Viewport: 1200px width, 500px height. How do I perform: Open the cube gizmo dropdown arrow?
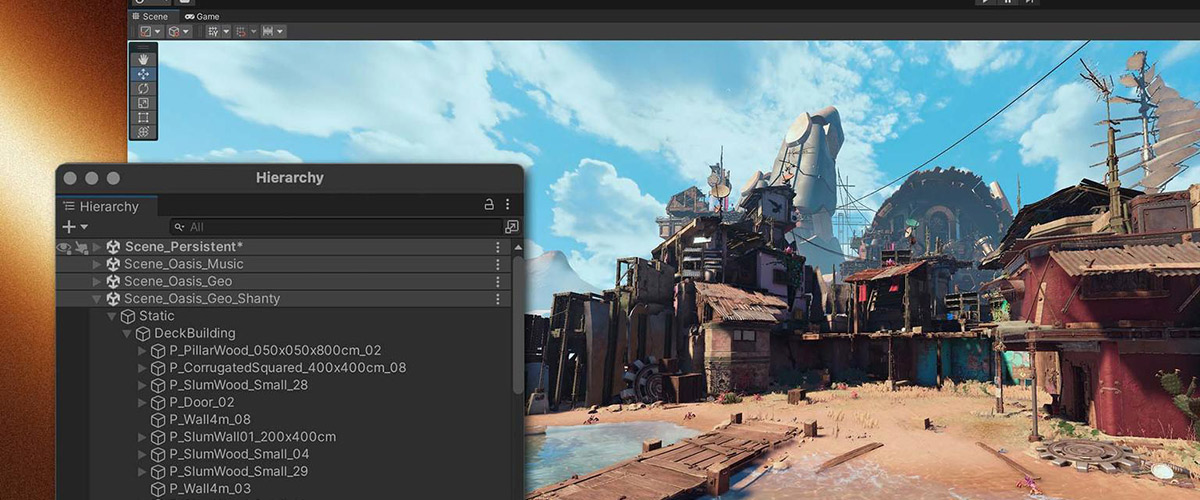click(x=186, y=31)
